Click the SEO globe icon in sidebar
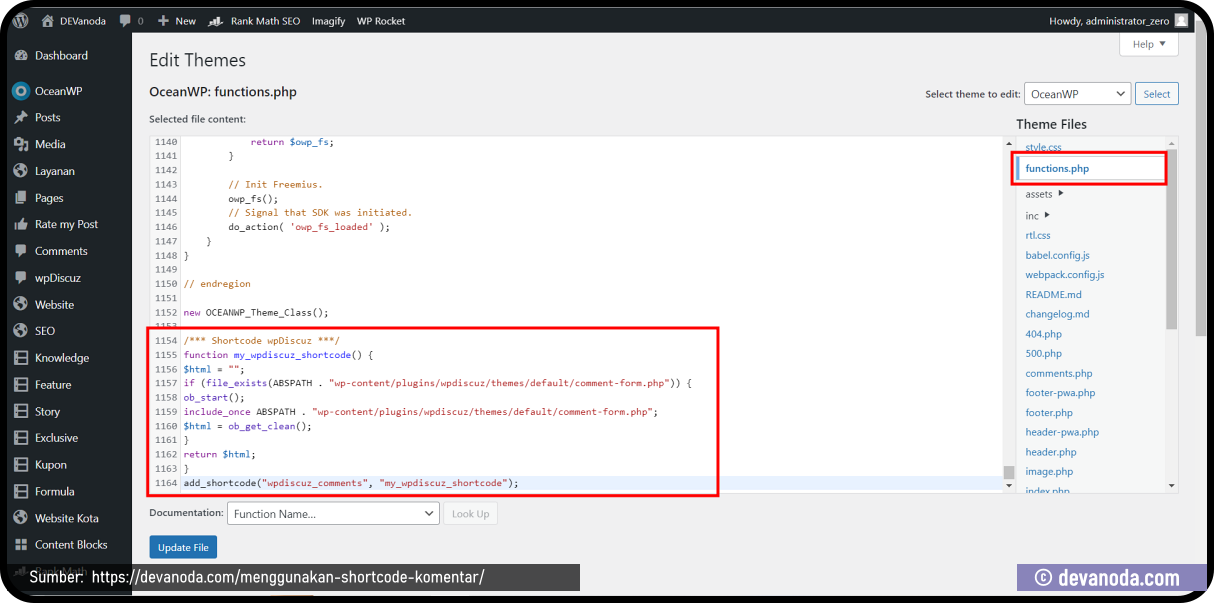The image size is (1214, 603). click(21, 331)
